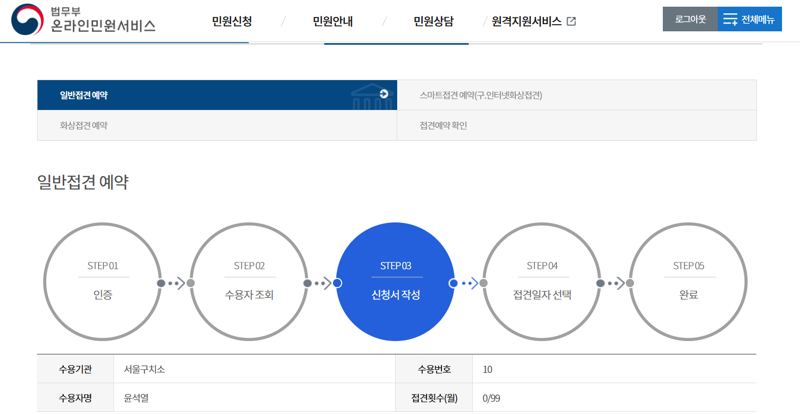
Task: Click the arrow between STEP 01 and STEP 02
Action: pos(175,283)
